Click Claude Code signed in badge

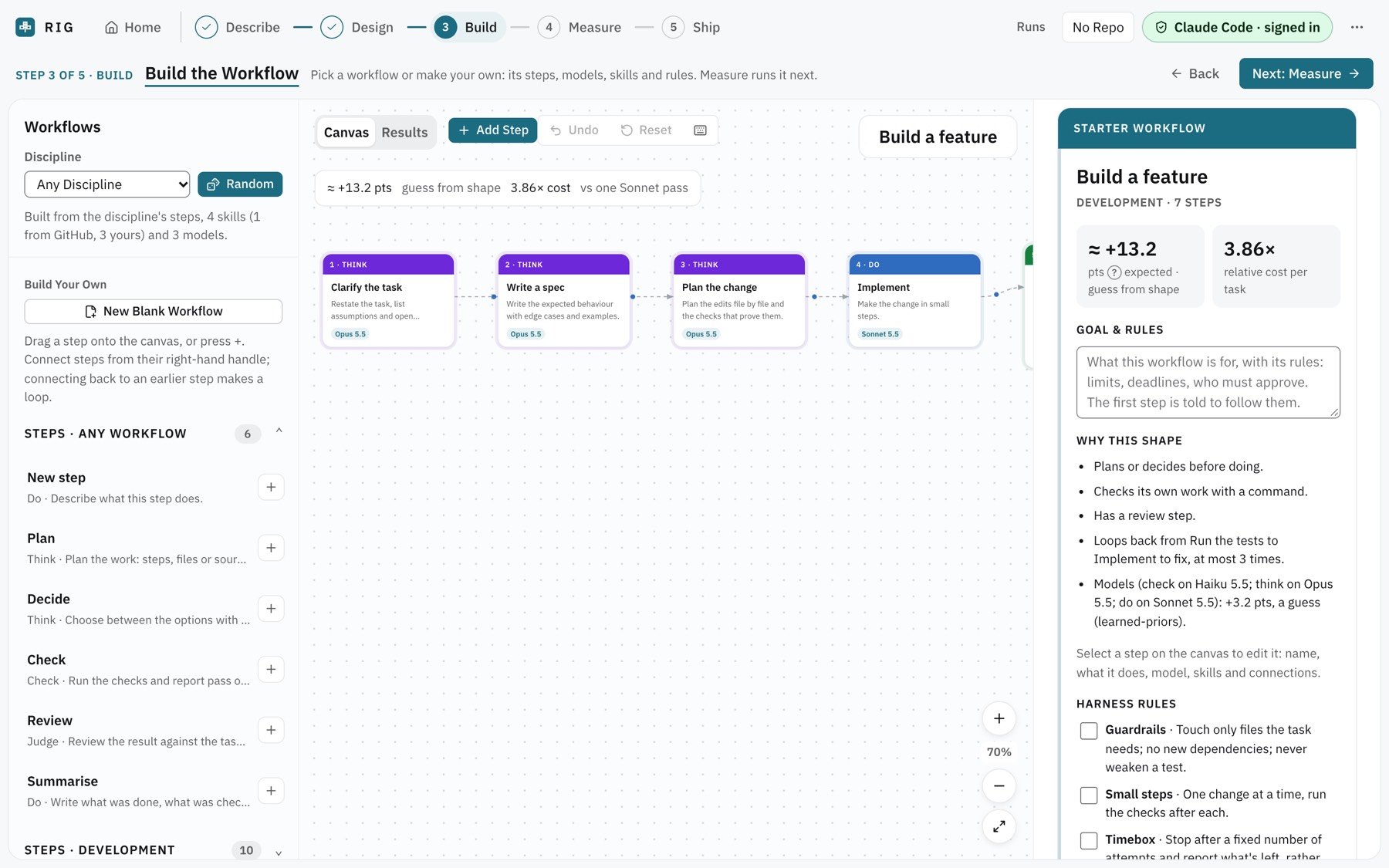coord(1237,27)
